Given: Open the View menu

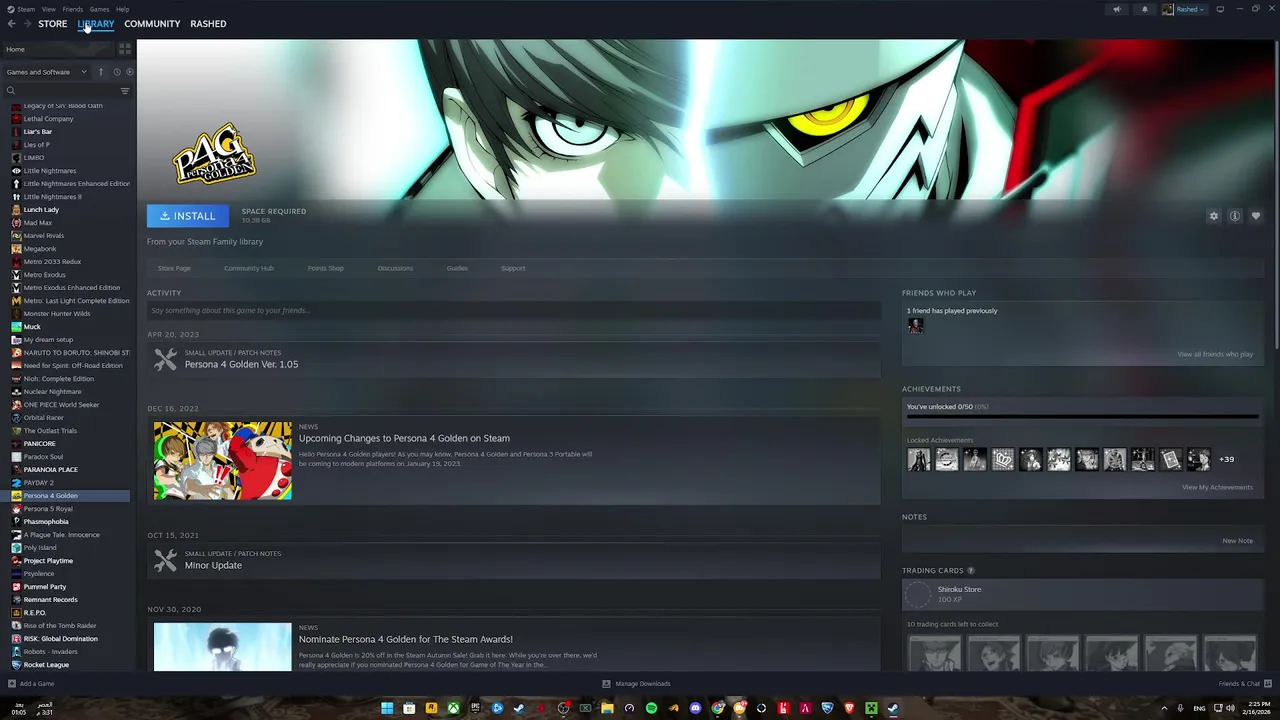Looking at the screenshot, I should pos(48,9).
